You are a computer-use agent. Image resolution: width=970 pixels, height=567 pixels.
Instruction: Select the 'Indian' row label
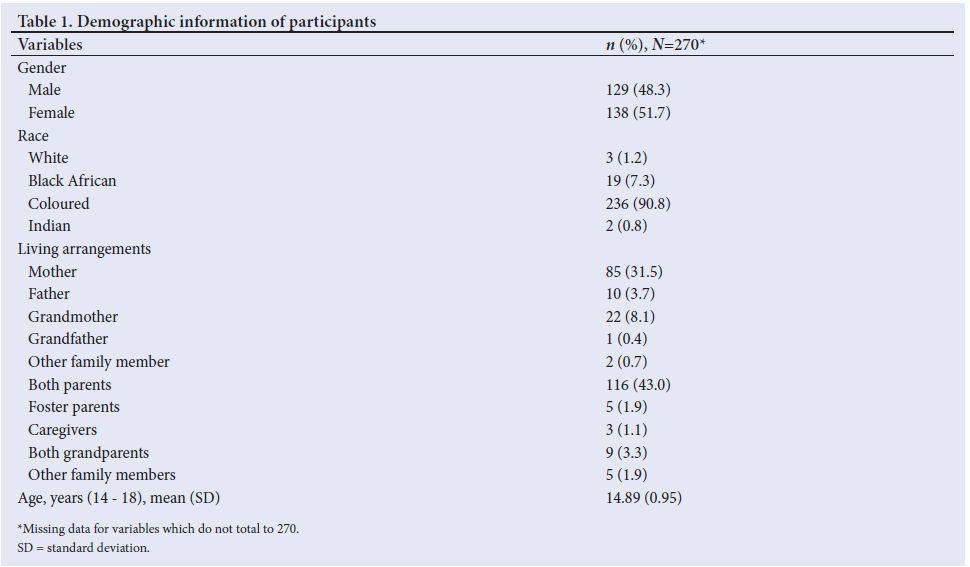tap(49, 226)
